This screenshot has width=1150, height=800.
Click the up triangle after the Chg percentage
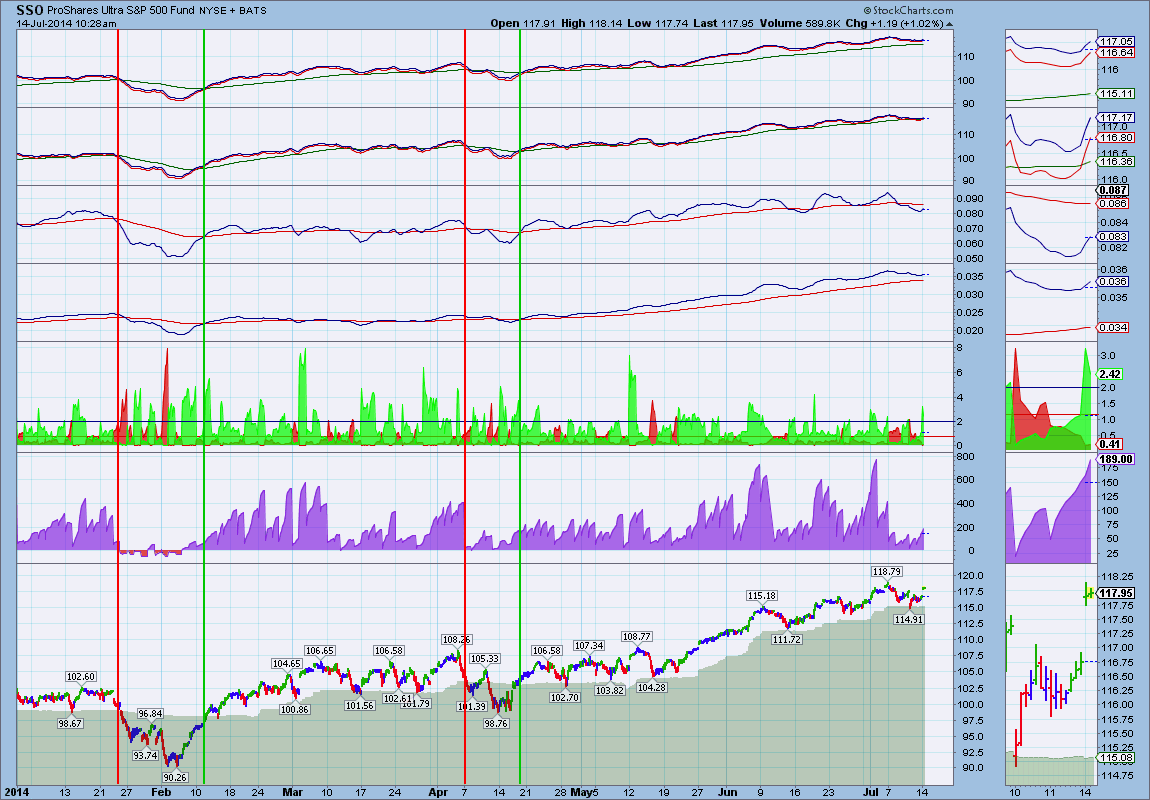point(950,23)
